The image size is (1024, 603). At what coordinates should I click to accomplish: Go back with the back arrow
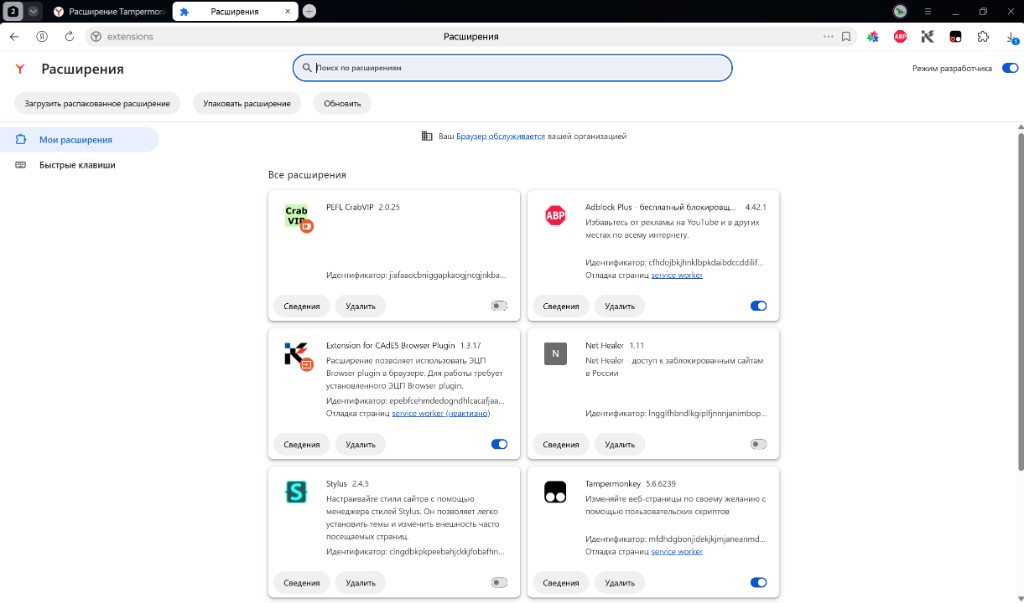point(14,37)
